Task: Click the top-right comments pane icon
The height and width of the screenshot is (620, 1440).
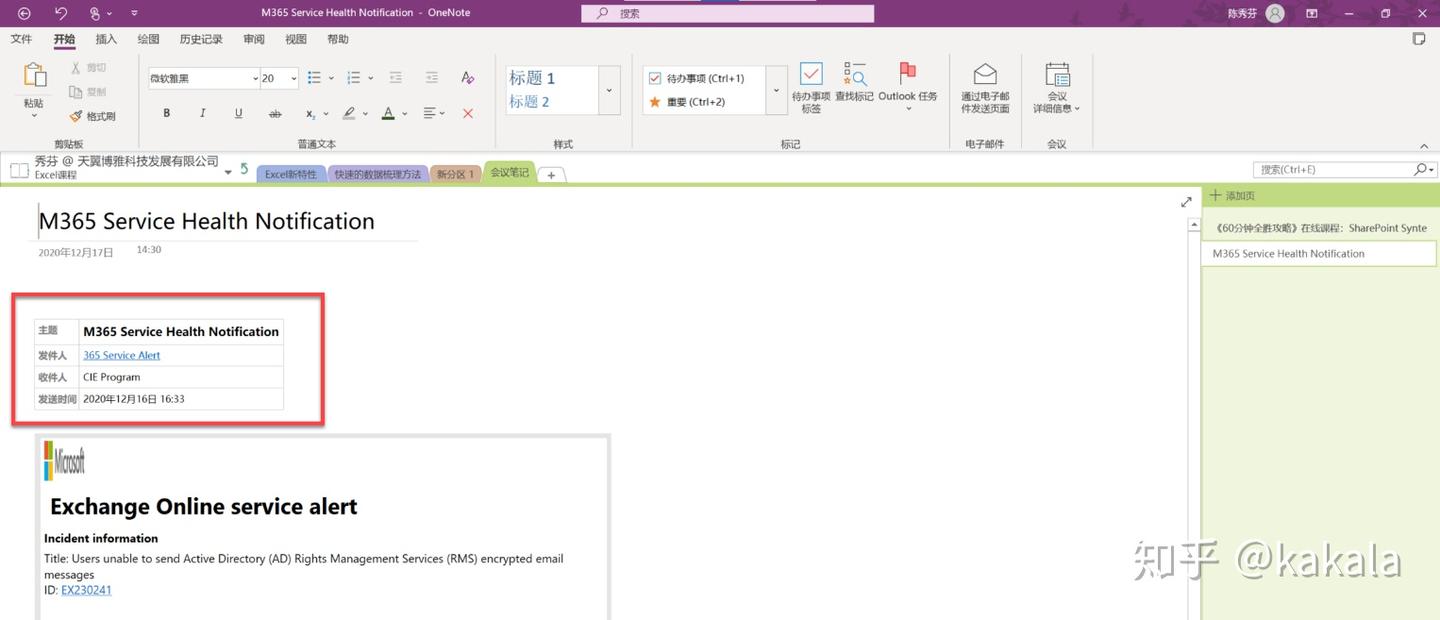Action: 1419,39
